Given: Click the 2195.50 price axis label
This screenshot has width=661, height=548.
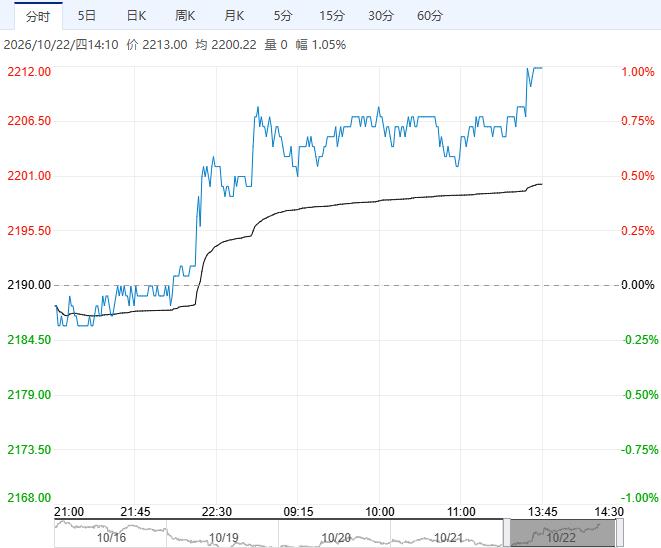Looking at the screenshot, I should (29, 231).
